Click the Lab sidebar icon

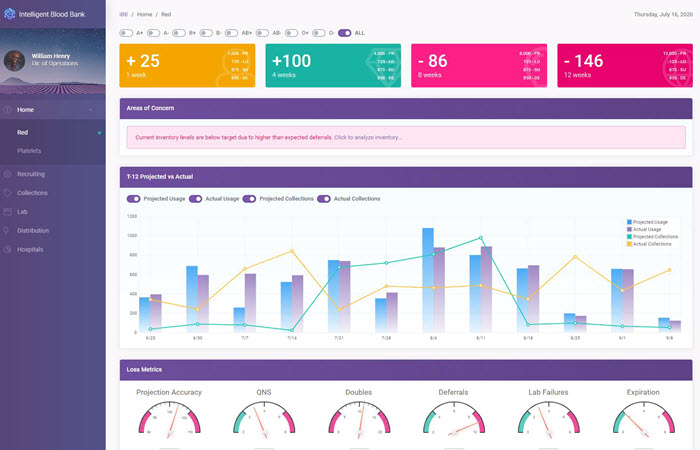7,212
